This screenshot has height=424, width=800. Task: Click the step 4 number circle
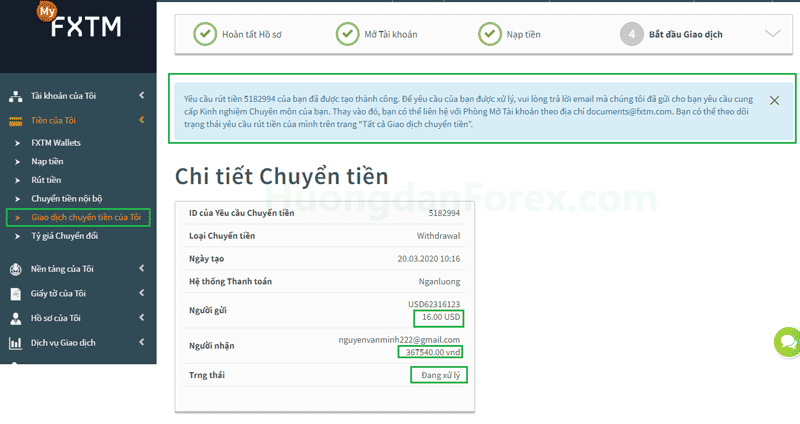[632, 34]
